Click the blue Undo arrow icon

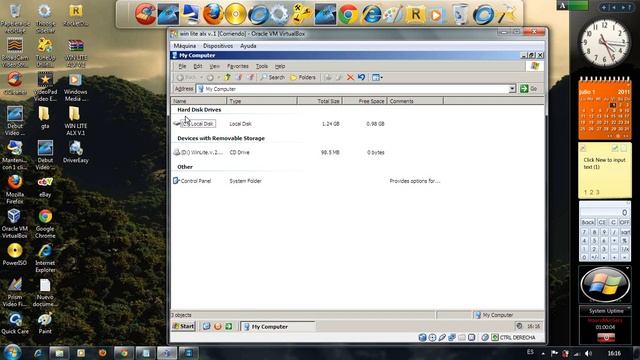[x=361, y=77]
